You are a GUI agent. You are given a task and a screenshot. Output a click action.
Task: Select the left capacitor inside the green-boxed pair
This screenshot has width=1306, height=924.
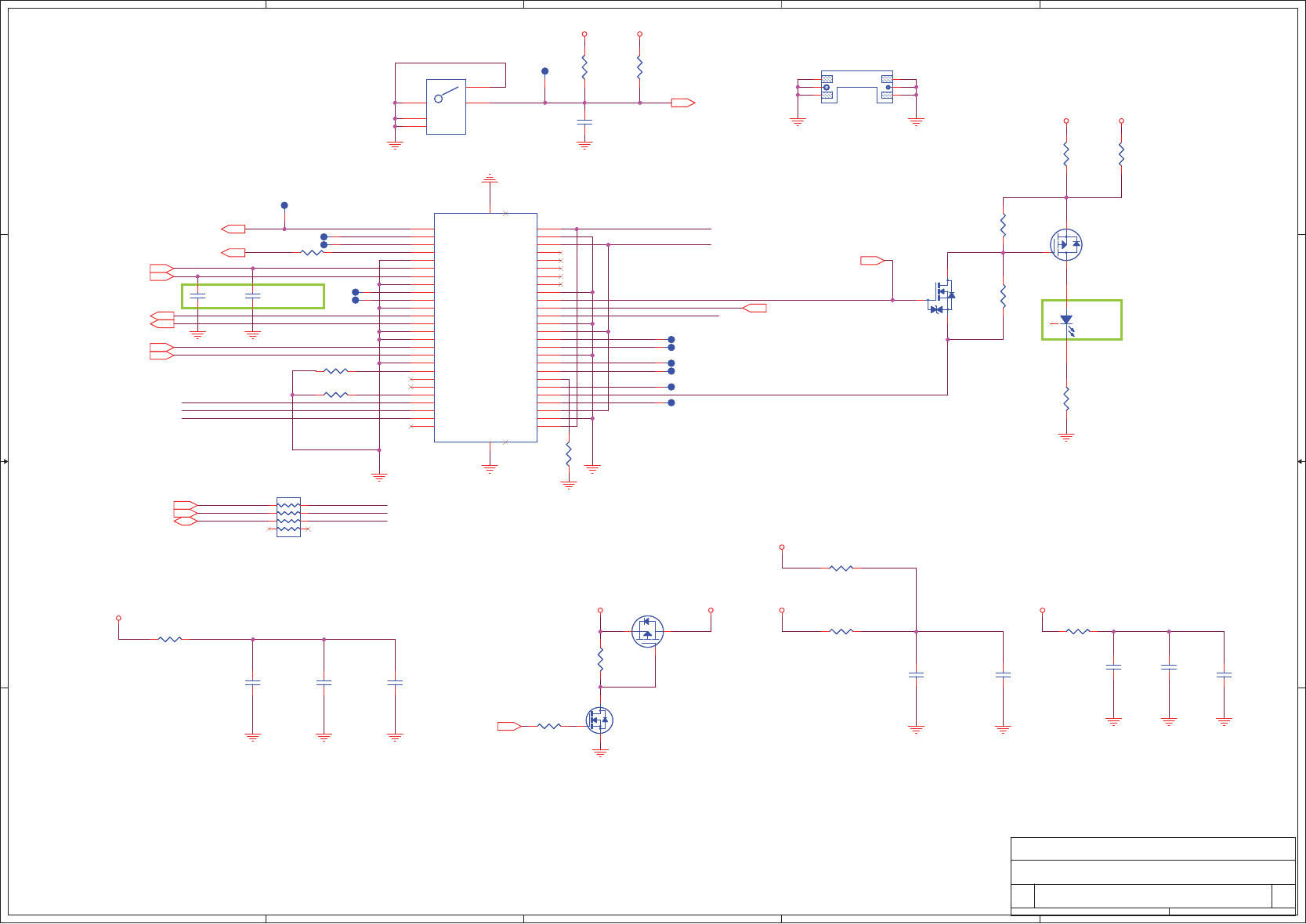197,296
